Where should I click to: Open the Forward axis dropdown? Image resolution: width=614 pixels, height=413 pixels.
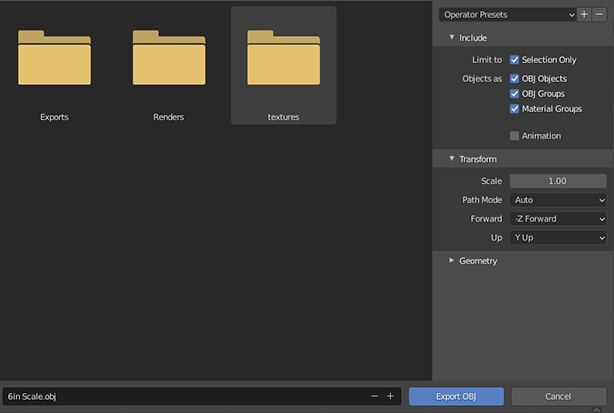(558, 218)
